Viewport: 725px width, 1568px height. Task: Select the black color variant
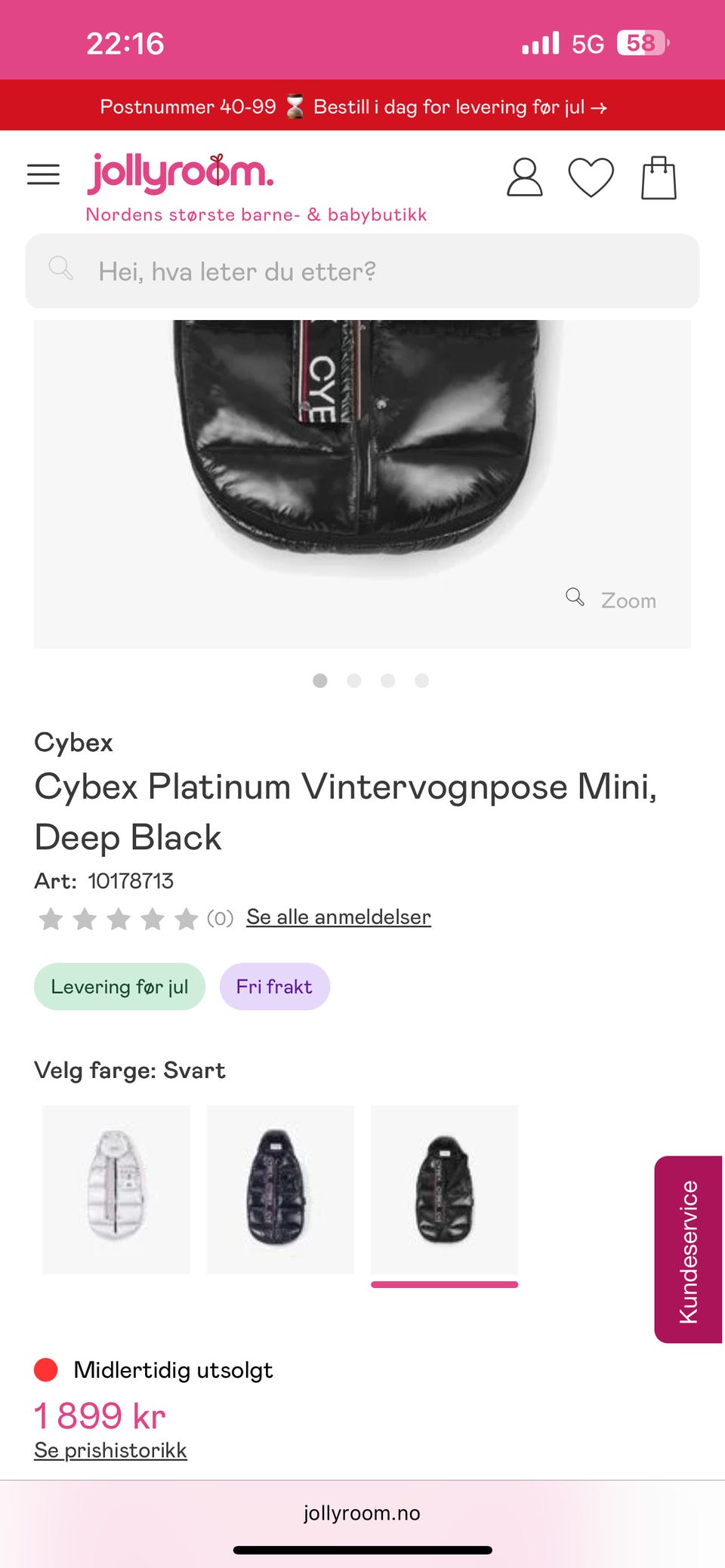pos(445,1189)
